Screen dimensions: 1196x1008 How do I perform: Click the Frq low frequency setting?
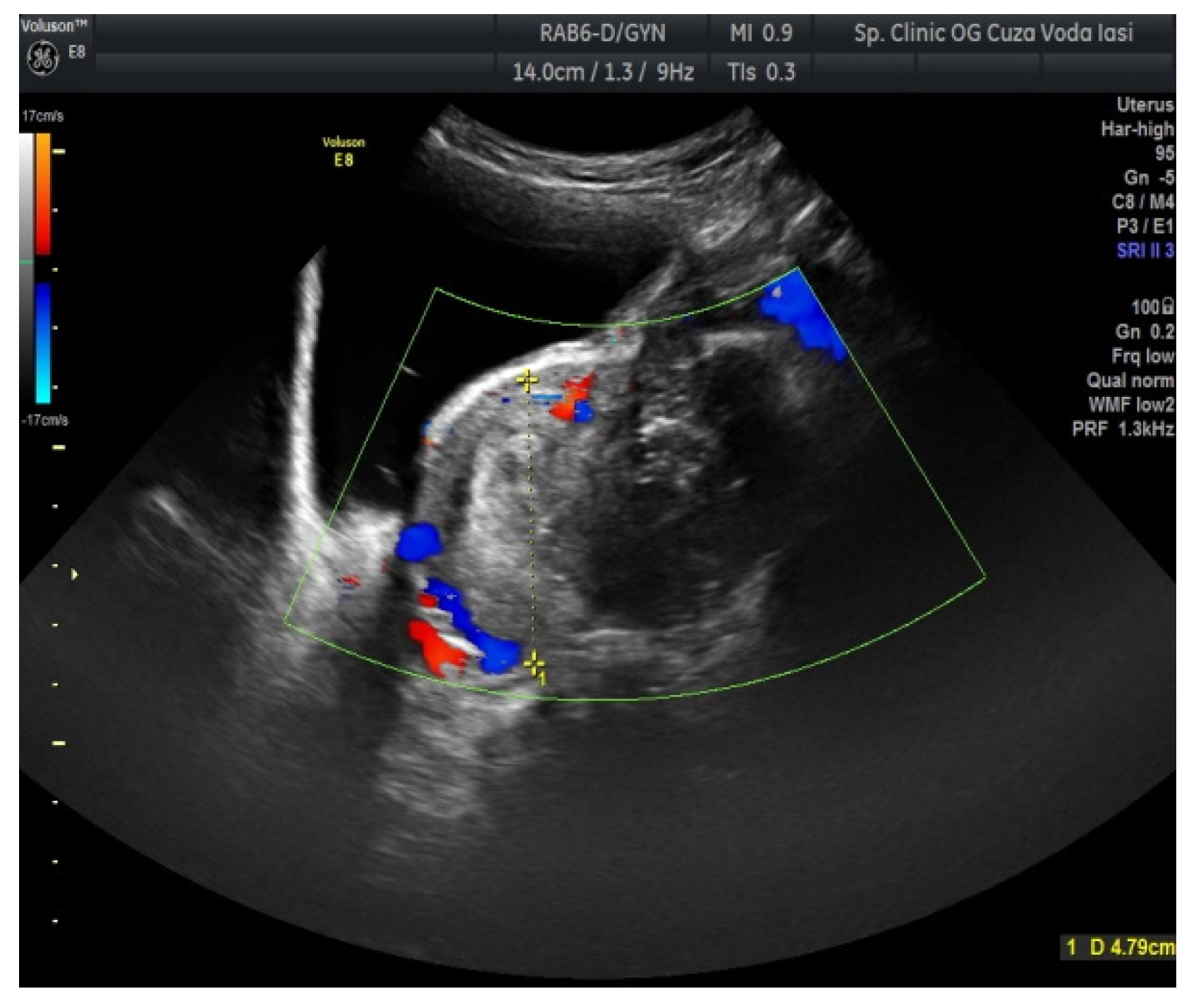pyautogui.click(x=1142, y=356)
